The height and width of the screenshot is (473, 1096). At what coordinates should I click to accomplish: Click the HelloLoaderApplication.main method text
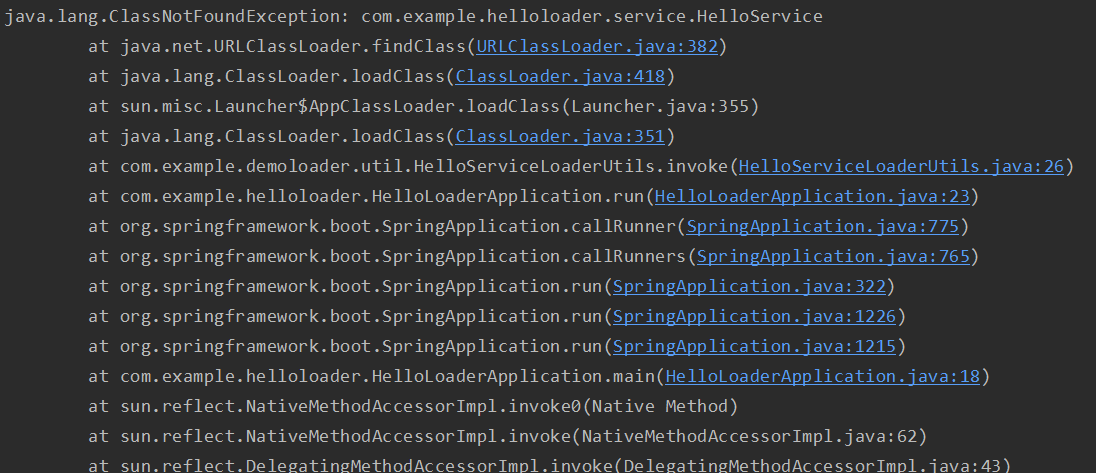click(513, 377)
